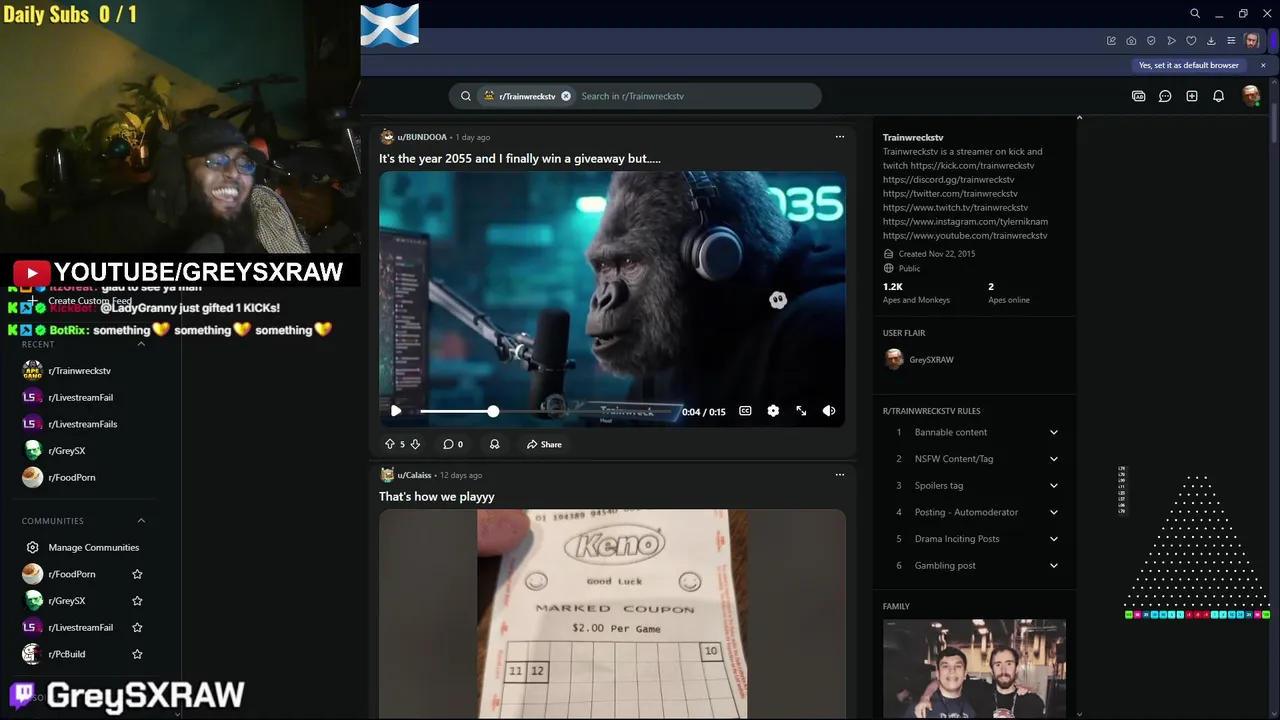Toggle closed captions on the video
Viewport: 1280px width, 720px height.
745,411
